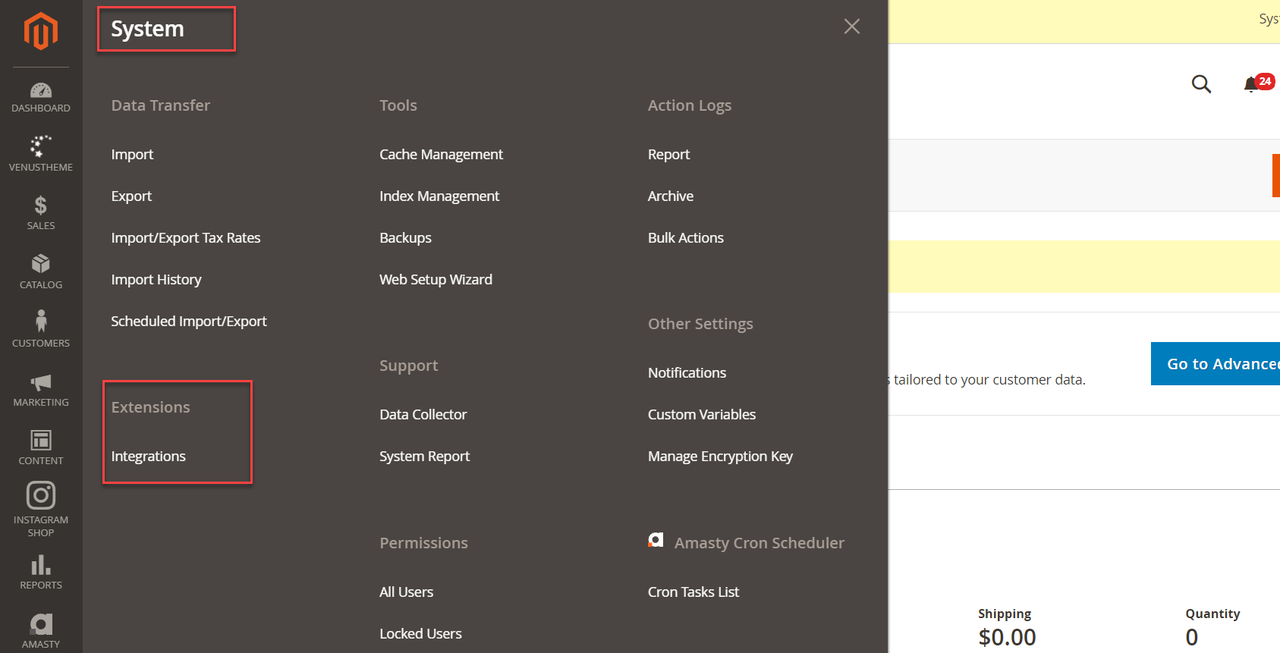This screenshot has width=1280, height=653.
Task: Click the Go to Advanced button
Action: click(x=1215, y=364)
